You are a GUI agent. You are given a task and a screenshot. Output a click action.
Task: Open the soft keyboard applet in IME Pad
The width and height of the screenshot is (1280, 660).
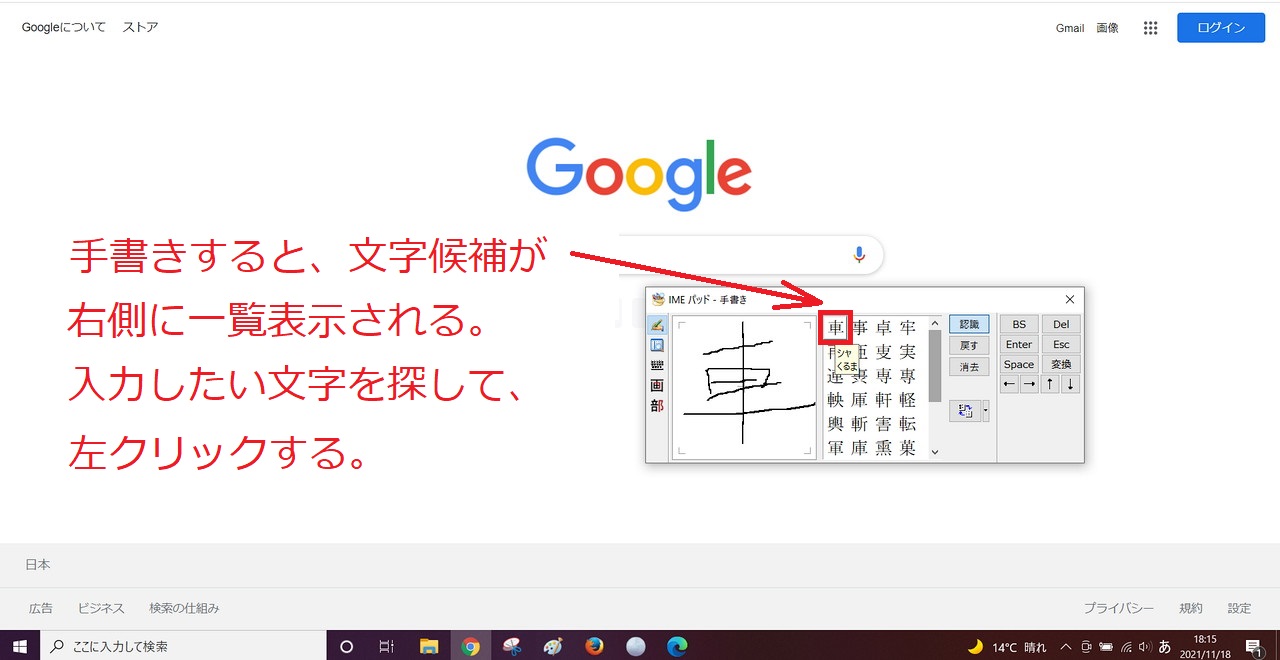657,366
